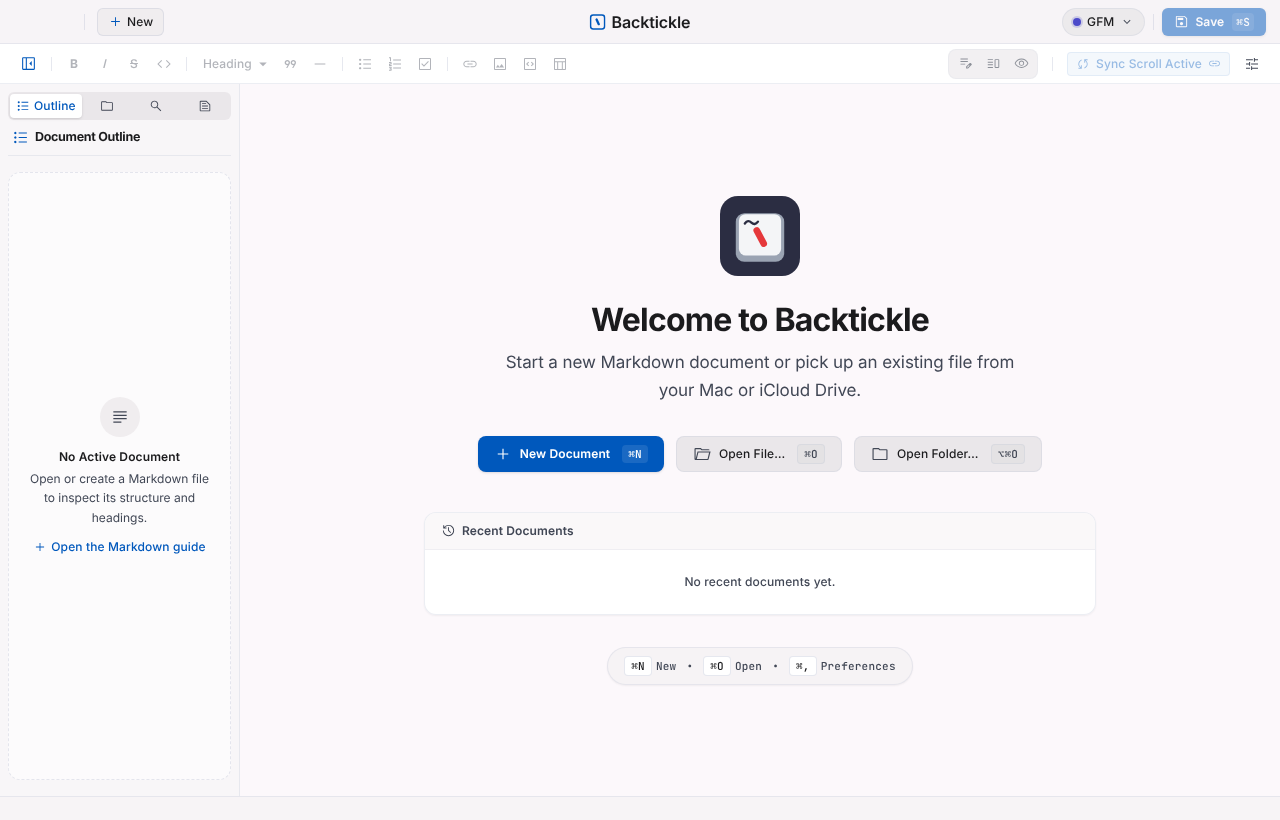The width and height of the screenshot is (1280, 820).
Task: Click the ⌘, Preferences shortcut hint
Action: point(842,666)
